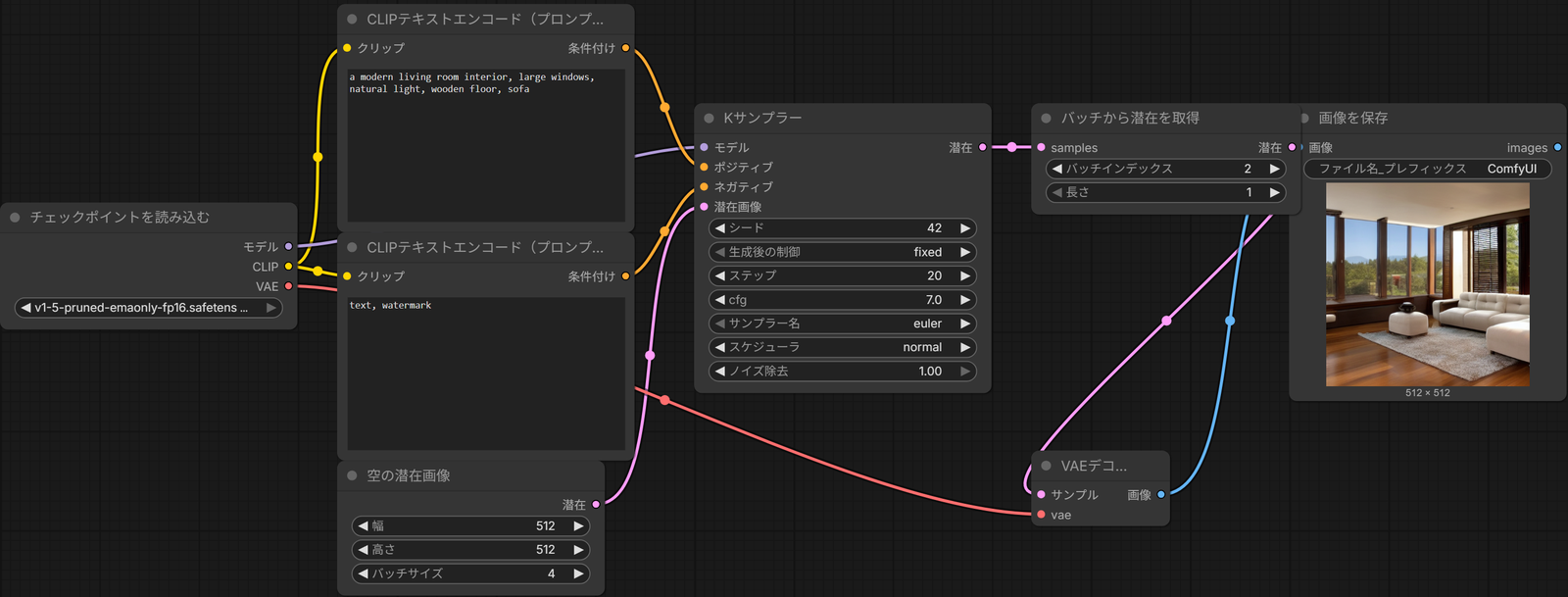Click the 潜在画像 input port on Kサンプラー
Image resolution: width=1568 pixels, height=597 pixels.
(x=704, y=207)
